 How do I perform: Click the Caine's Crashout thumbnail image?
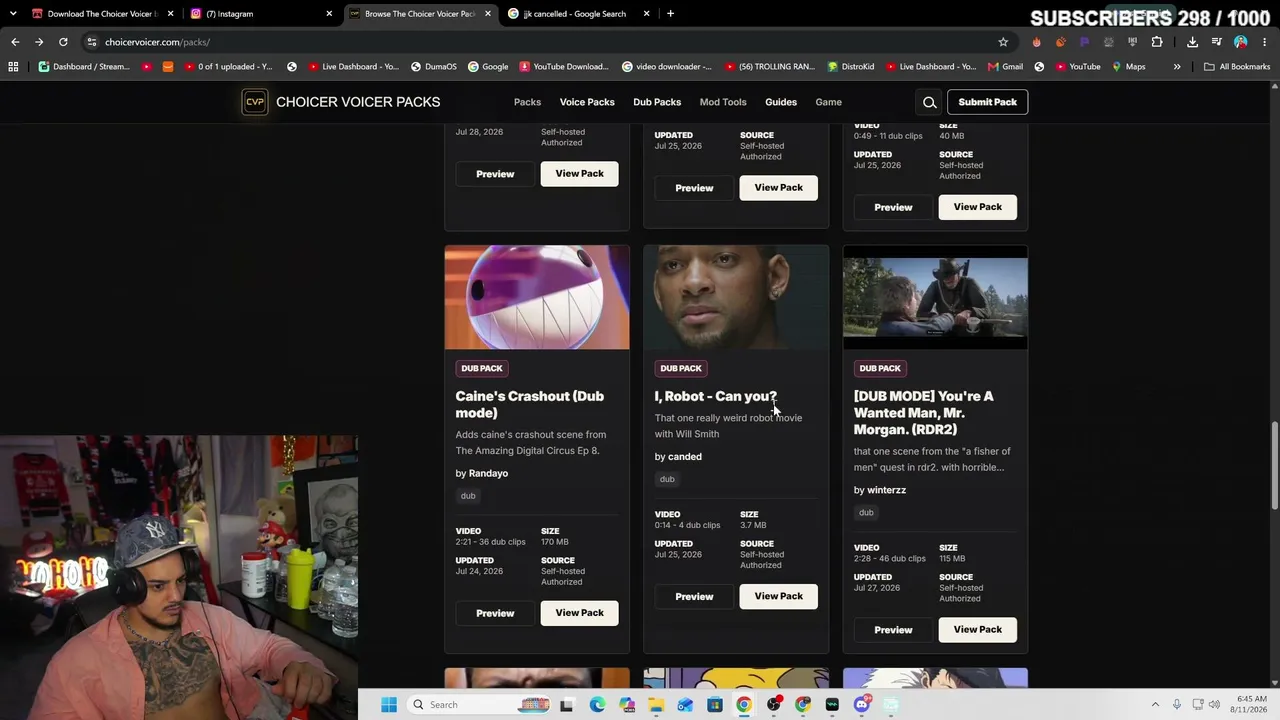tap(537, 298)
